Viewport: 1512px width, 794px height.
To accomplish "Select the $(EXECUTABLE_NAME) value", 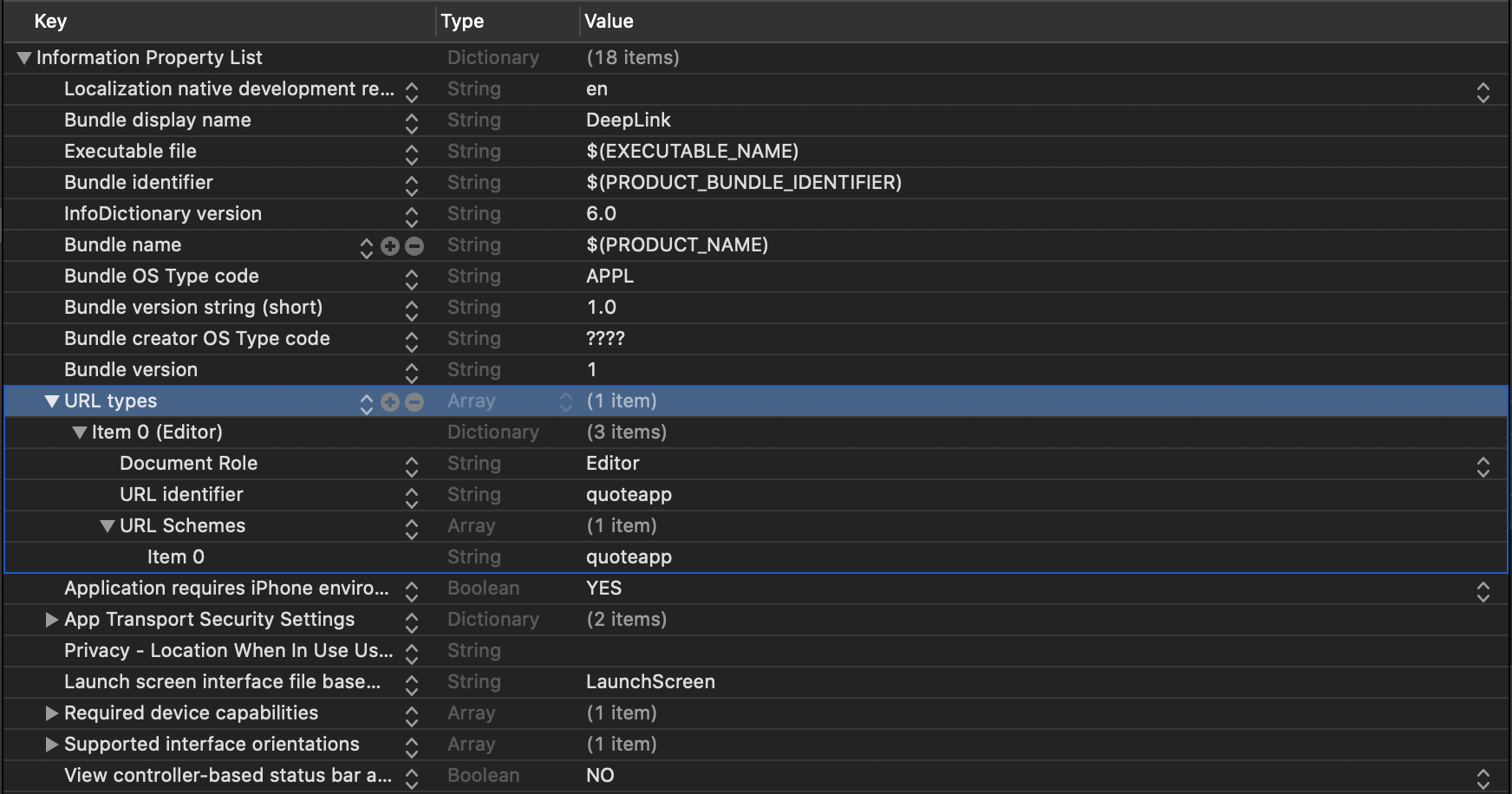I will coord(692,152).
